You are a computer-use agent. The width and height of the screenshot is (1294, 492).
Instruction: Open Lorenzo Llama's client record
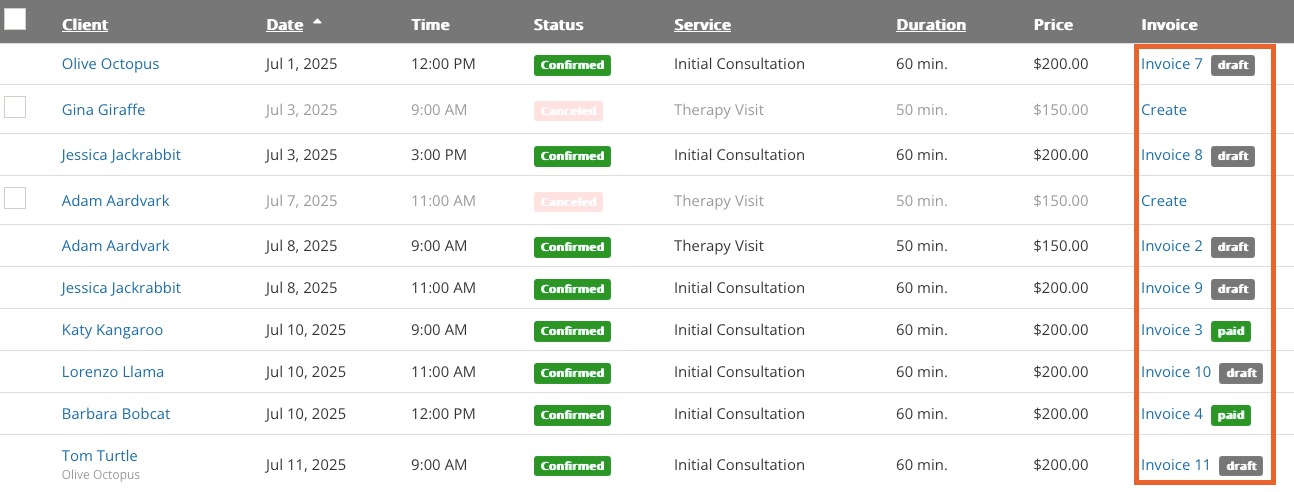pyautogui.click(x=113, y=372)
